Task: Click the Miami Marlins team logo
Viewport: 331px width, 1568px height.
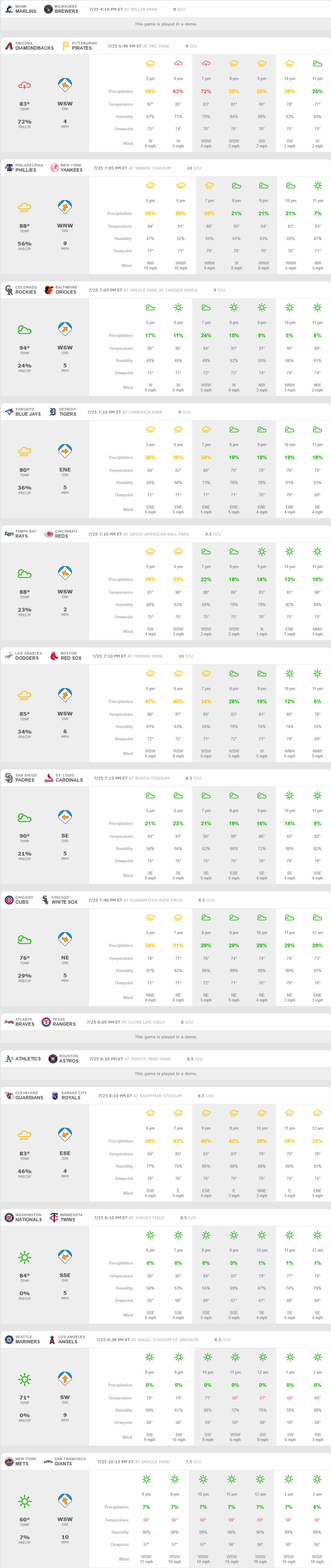Action: click(x=9, y=9)
